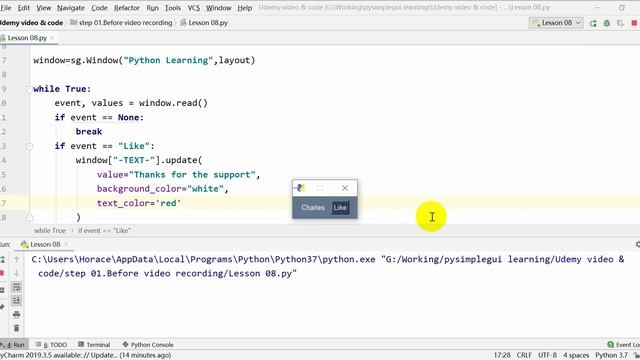Open the View menu
Viewport: 640px width, 360px height.
point(43,8)
